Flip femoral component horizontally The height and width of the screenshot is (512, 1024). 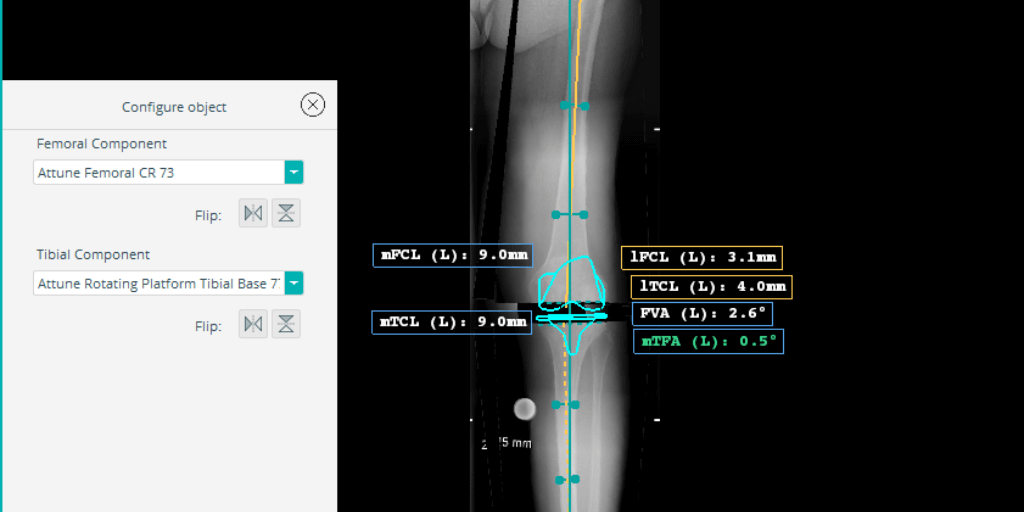point(253,213)
